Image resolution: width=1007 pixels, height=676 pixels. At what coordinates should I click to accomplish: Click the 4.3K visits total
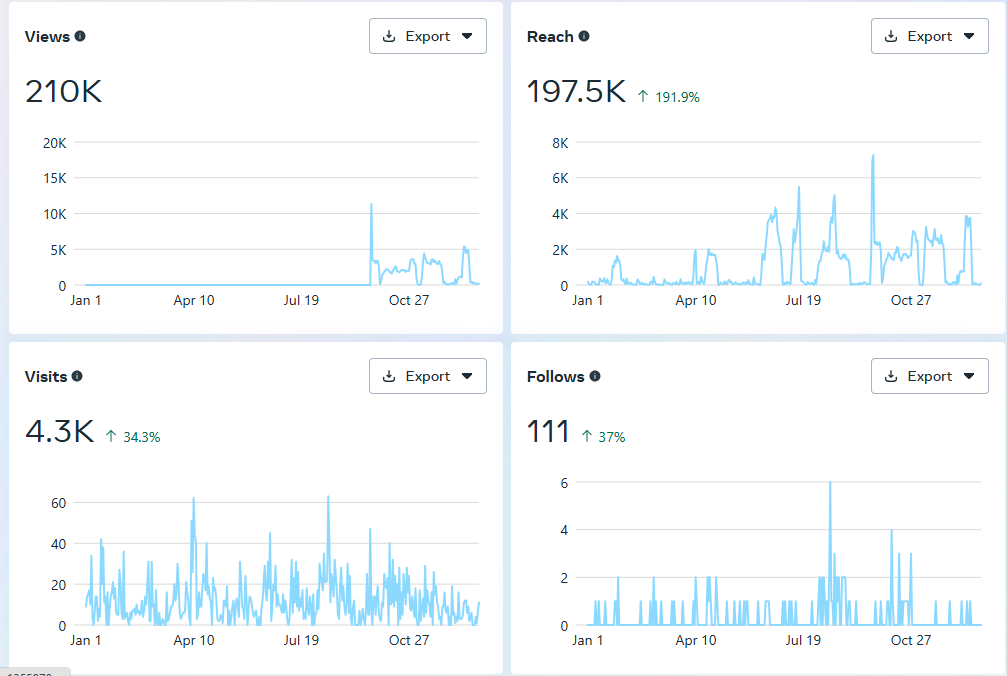60,431
